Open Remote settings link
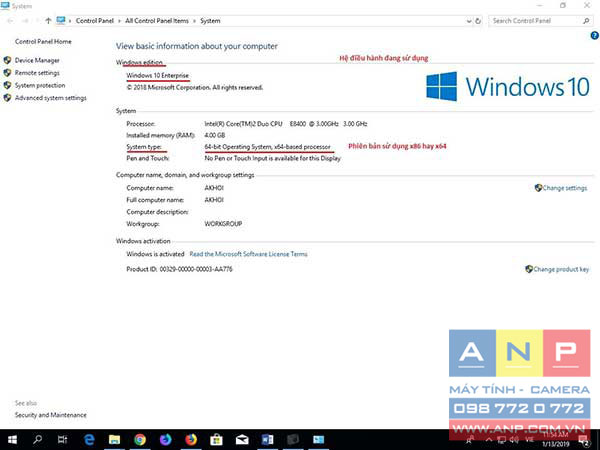 [37, 73]
